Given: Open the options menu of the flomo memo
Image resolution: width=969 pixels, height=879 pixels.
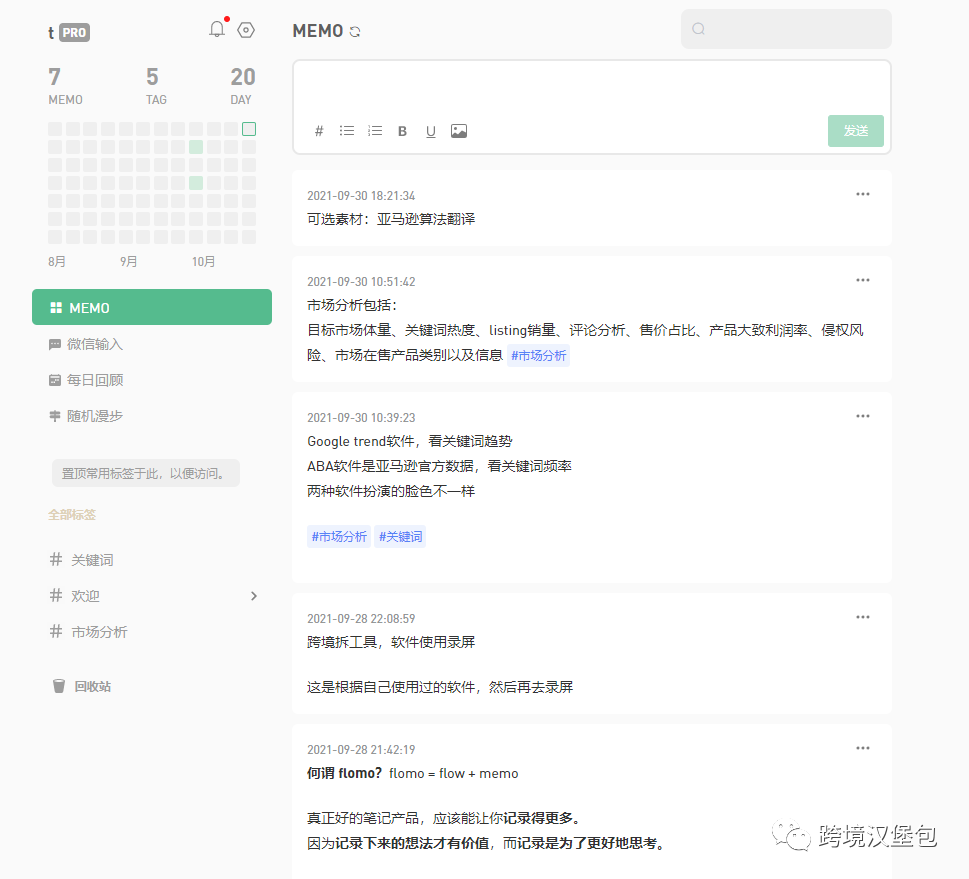Looking at the screenshot, I should point(862,747).
